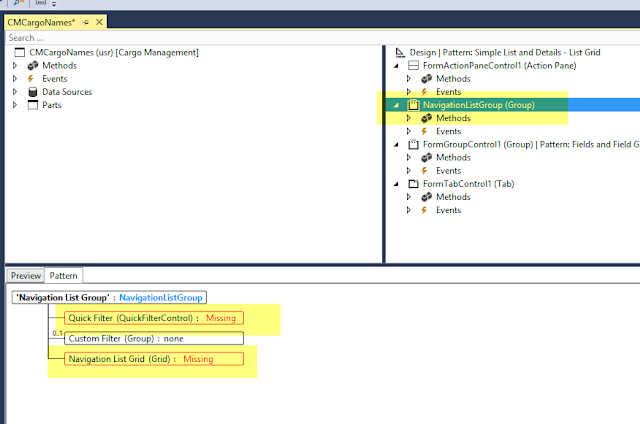Click the Data Sources database icon
640x424 pixels.
click(x=33, y=92)
